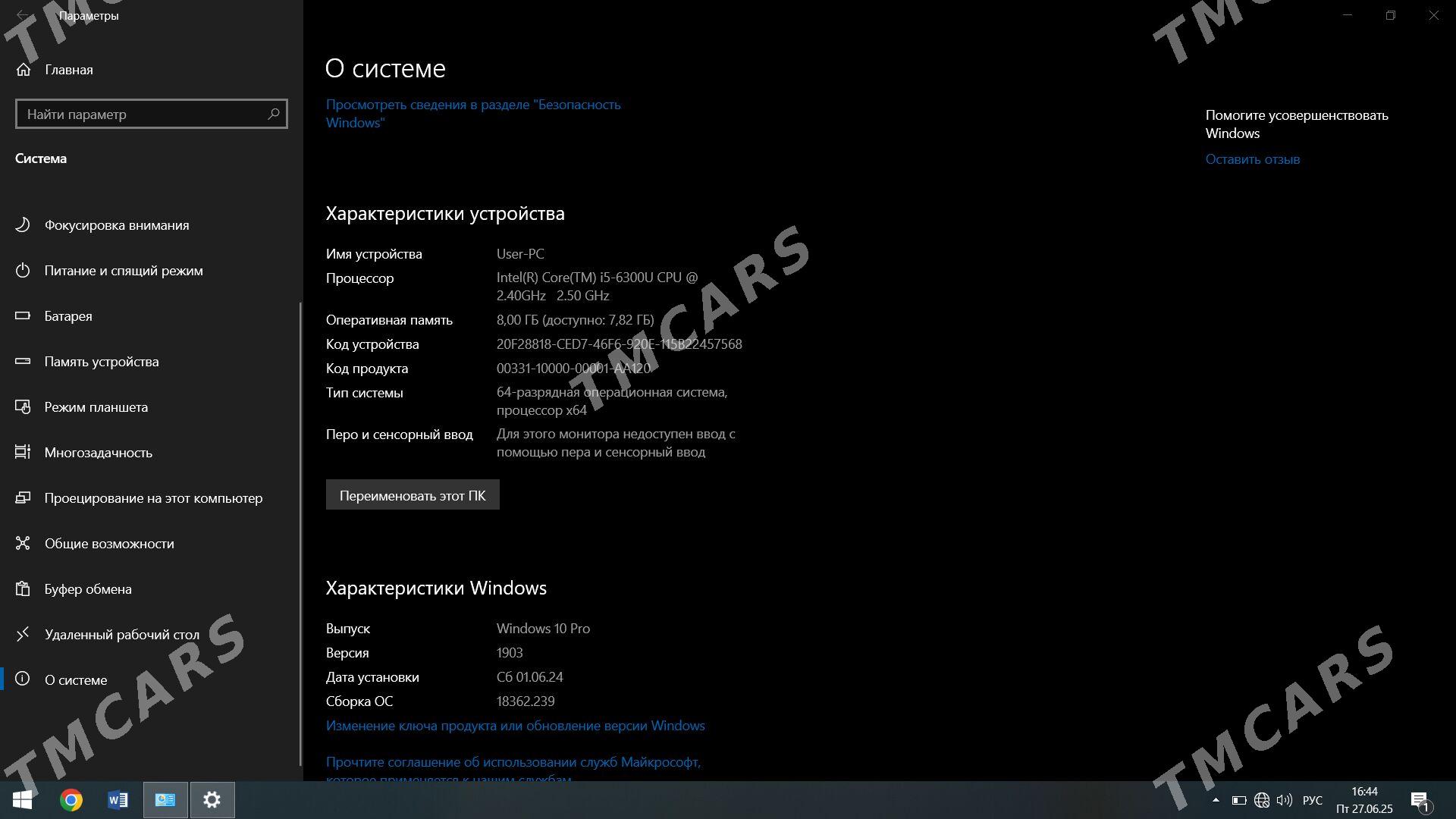The image size is (1456, 819).
Task: Click the Переименовать этот ПК button
Action: tap(413, 494)
